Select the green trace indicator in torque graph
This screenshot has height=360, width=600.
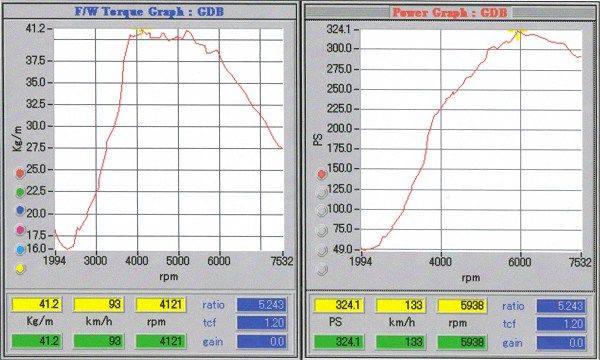20,192
